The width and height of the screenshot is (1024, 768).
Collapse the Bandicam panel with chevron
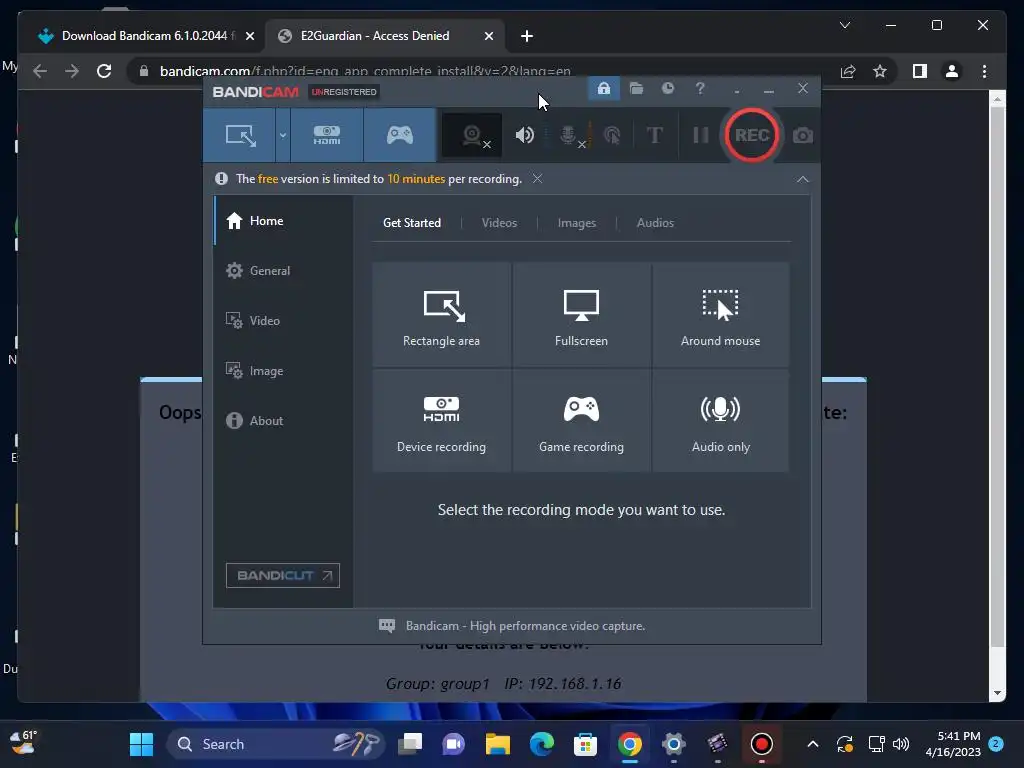(803, 179)
